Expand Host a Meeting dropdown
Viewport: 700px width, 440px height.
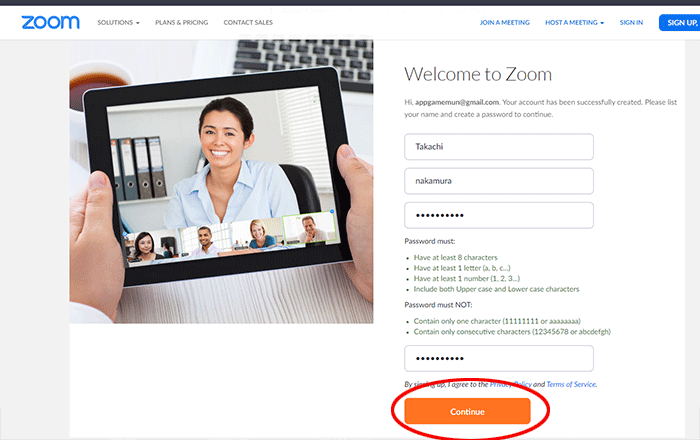click(575, 22)
